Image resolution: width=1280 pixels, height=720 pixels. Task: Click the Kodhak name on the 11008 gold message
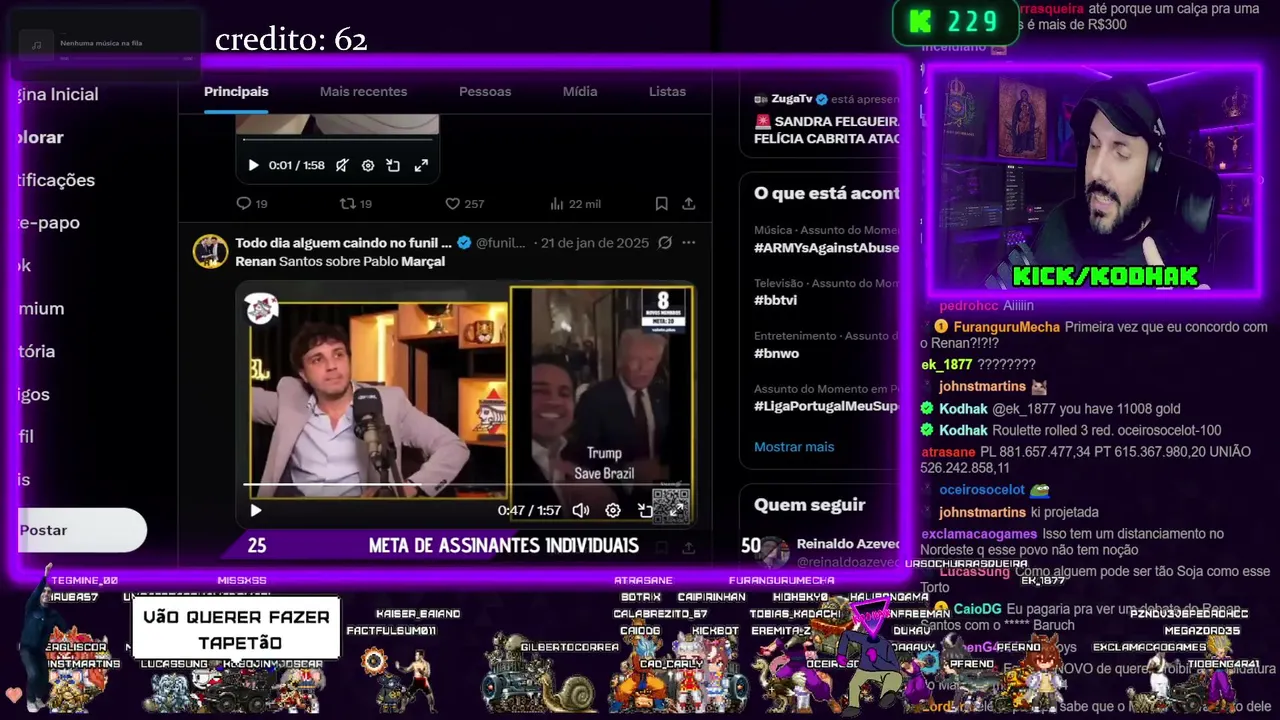[963, 409]
